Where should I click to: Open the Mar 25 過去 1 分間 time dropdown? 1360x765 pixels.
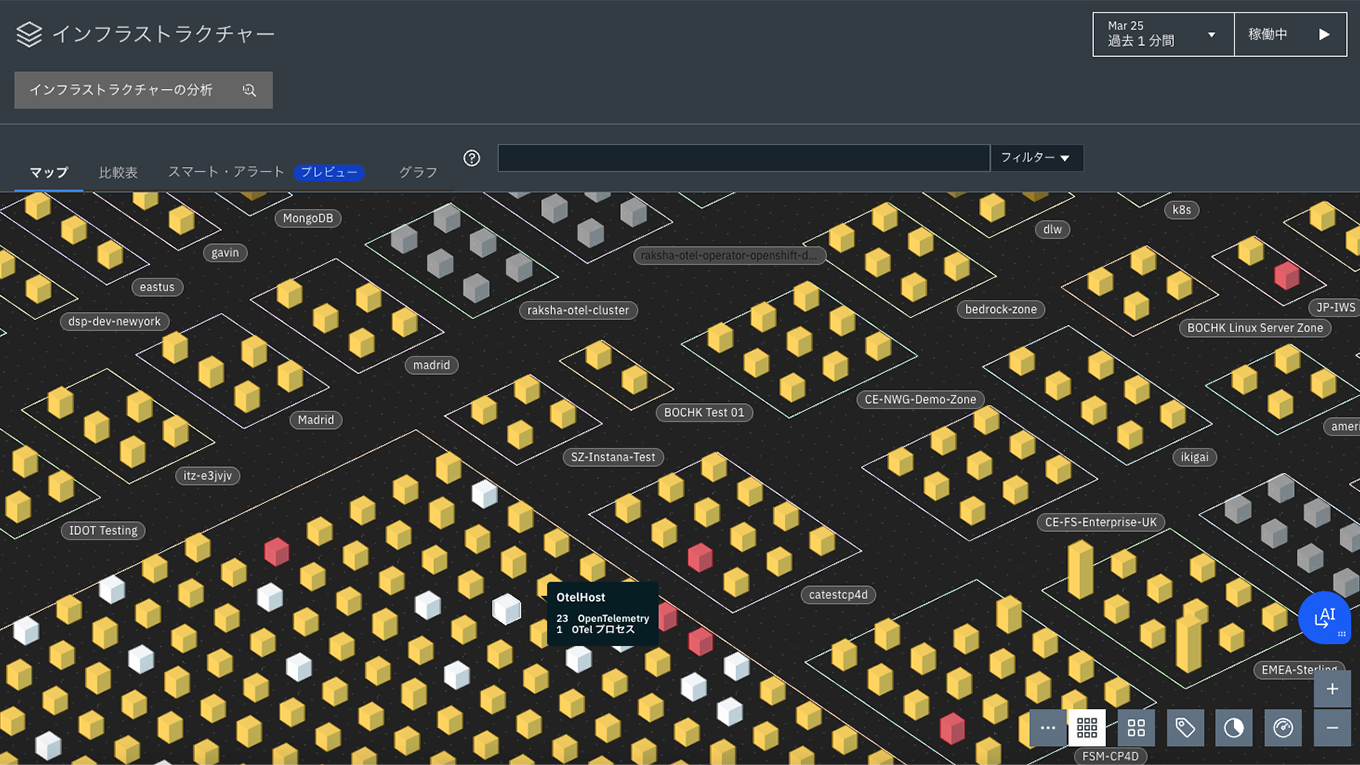[1163, 34]
